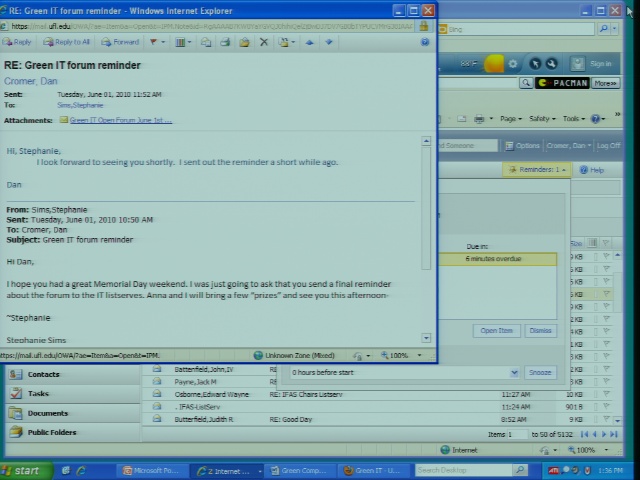Click the check messages icon beside categories
This screenshot has height=480, width=640.
pos(206,42)
